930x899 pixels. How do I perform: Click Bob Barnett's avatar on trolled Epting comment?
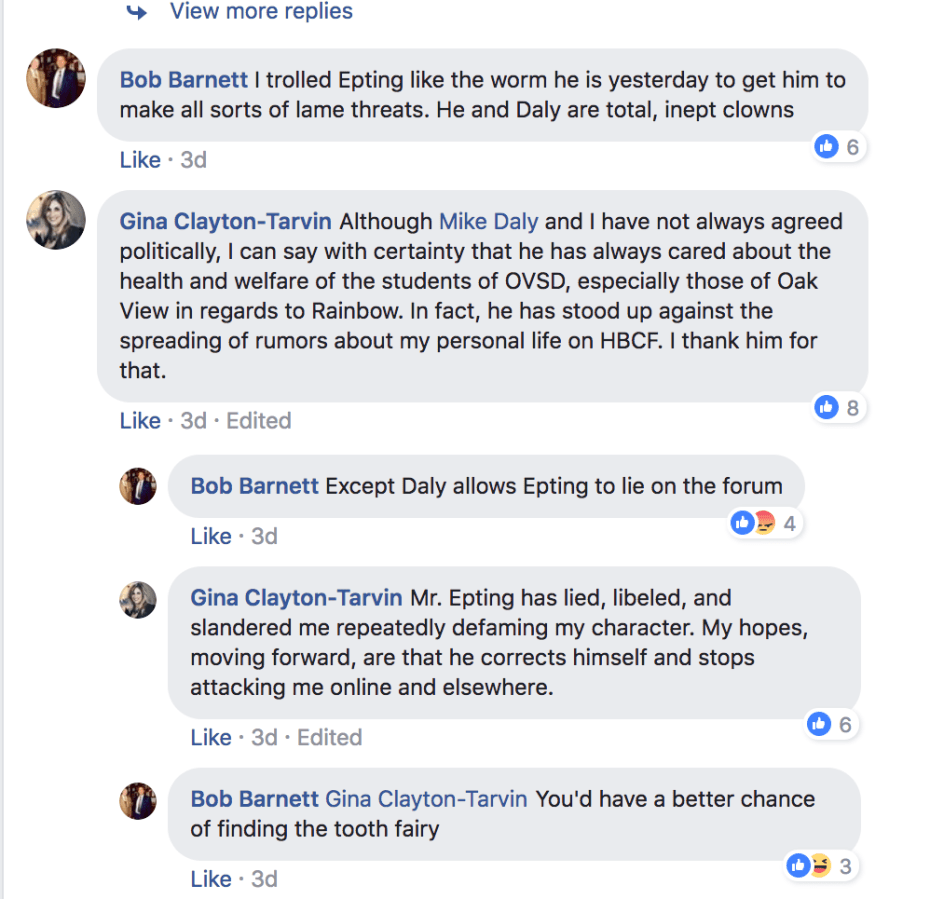click(x=56, y=78)
